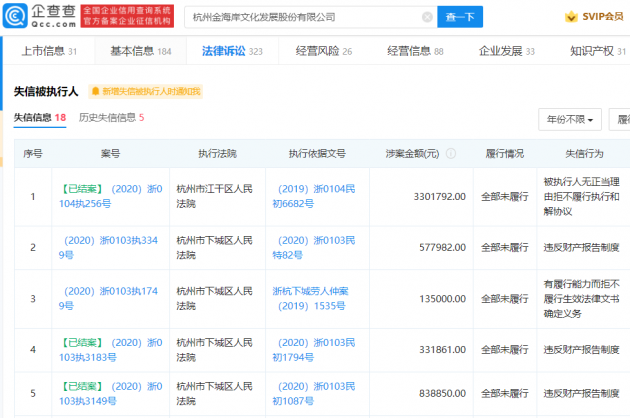
Task: Open case (2020)浙0103执3183号
Action: [x=110, y=350]
